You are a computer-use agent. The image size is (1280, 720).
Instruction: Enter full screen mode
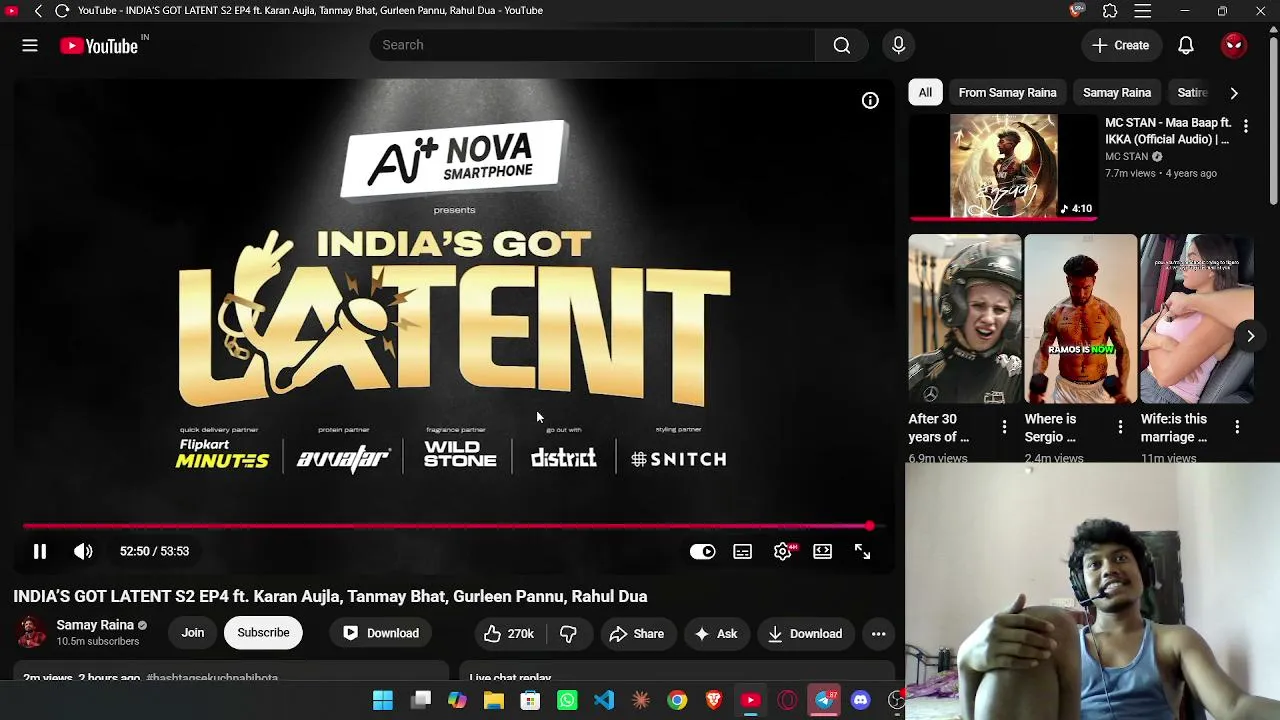[862, 552]
